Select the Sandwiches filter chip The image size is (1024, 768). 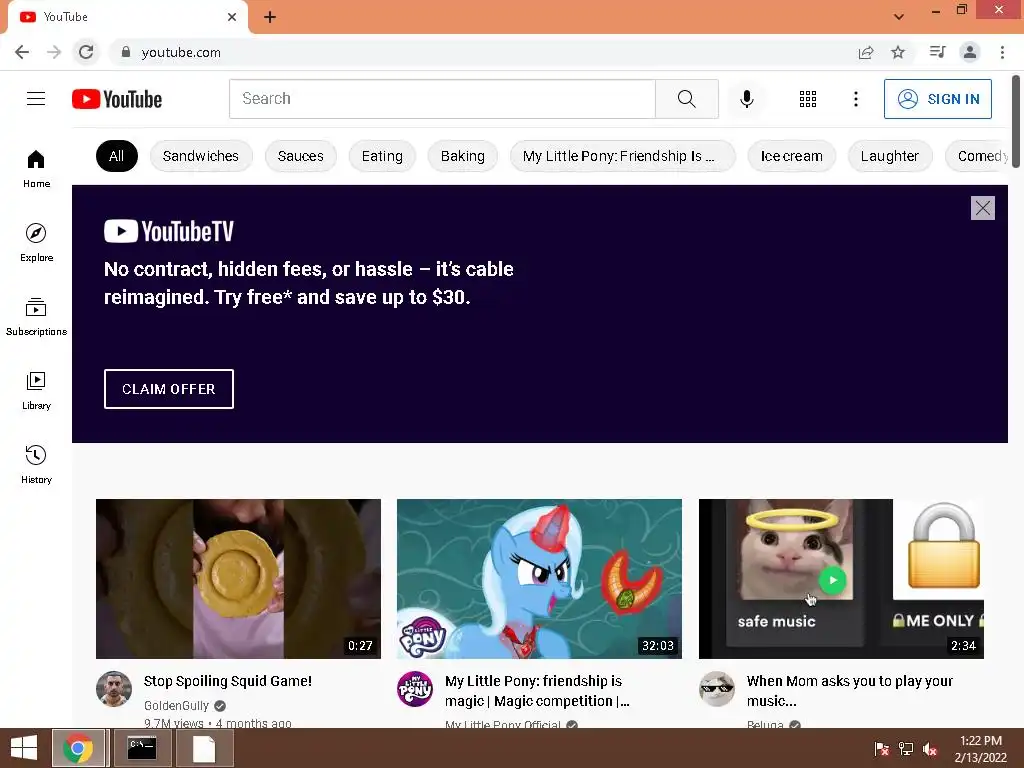coord(200,156)
